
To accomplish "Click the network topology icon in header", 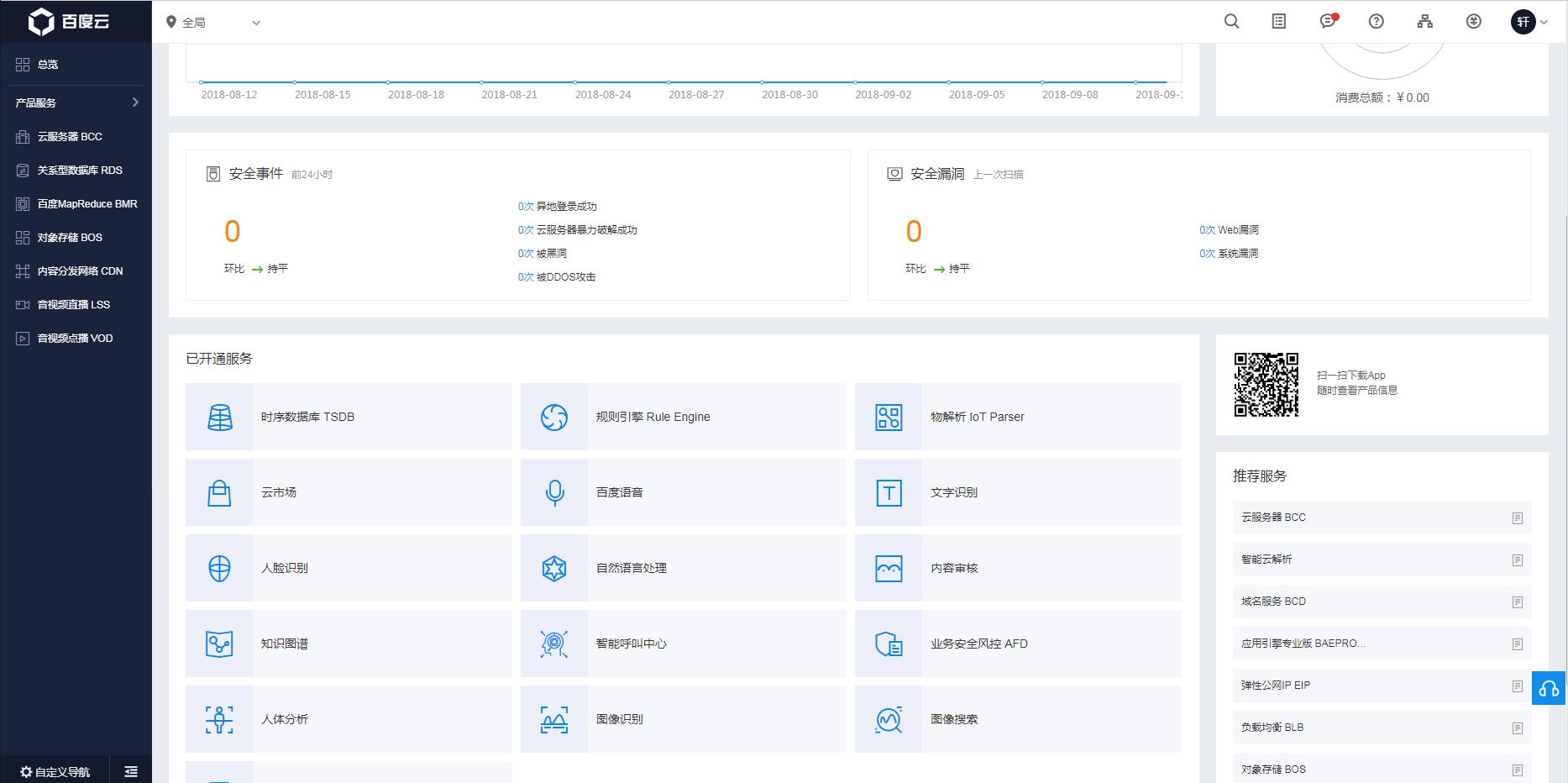I will 1425,22.
